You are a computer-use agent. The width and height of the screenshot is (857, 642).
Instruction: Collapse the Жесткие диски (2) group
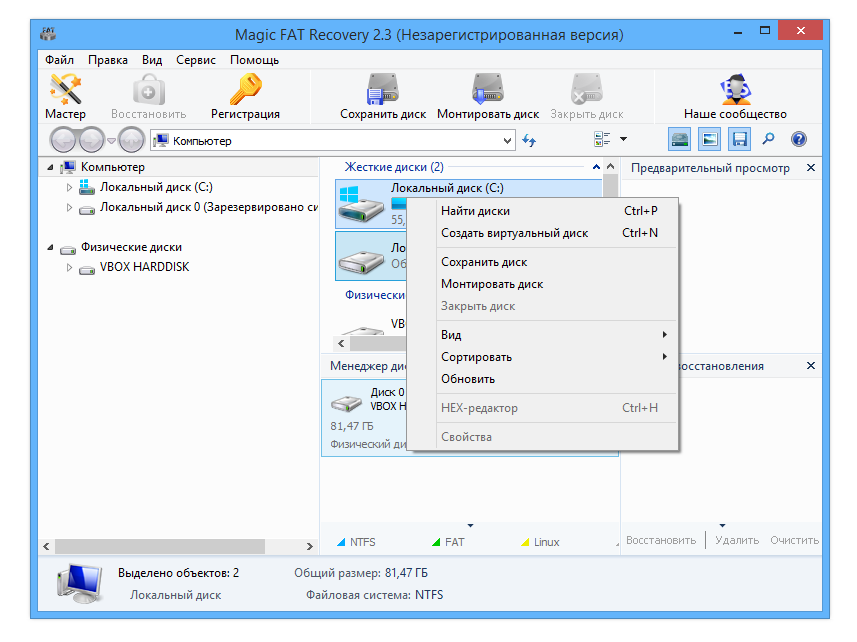596,167
